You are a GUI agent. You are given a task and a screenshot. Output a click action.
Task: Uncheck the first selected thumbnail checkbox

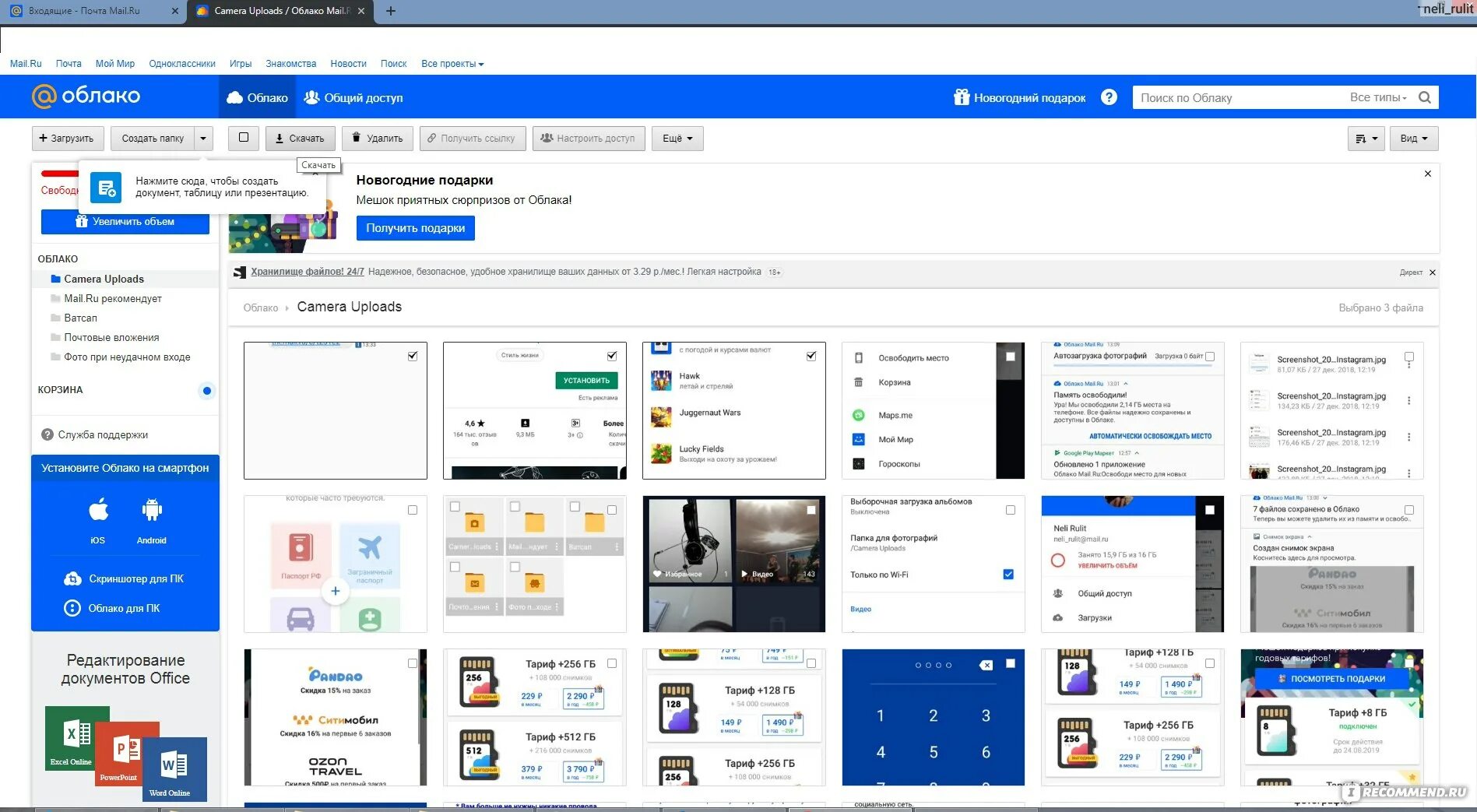413,356
